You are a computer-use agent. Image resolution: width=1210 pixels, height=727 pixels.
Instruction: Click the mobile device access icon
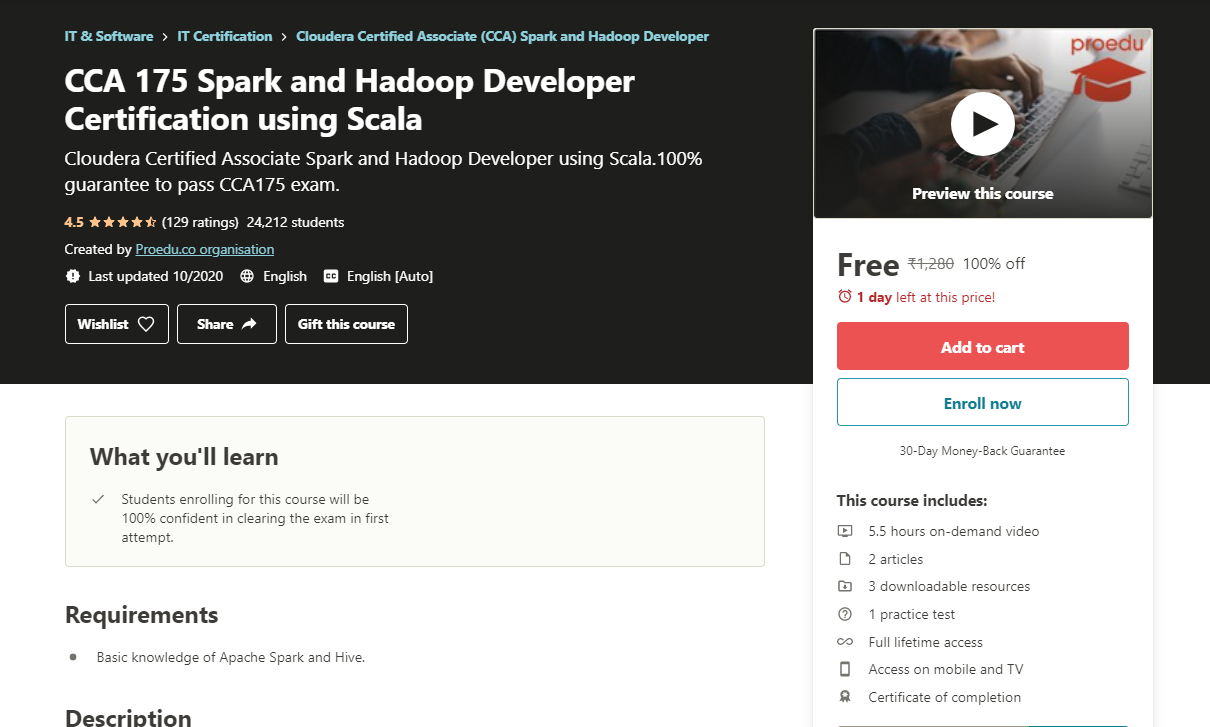pyautogui.click(x=845, y=669)
